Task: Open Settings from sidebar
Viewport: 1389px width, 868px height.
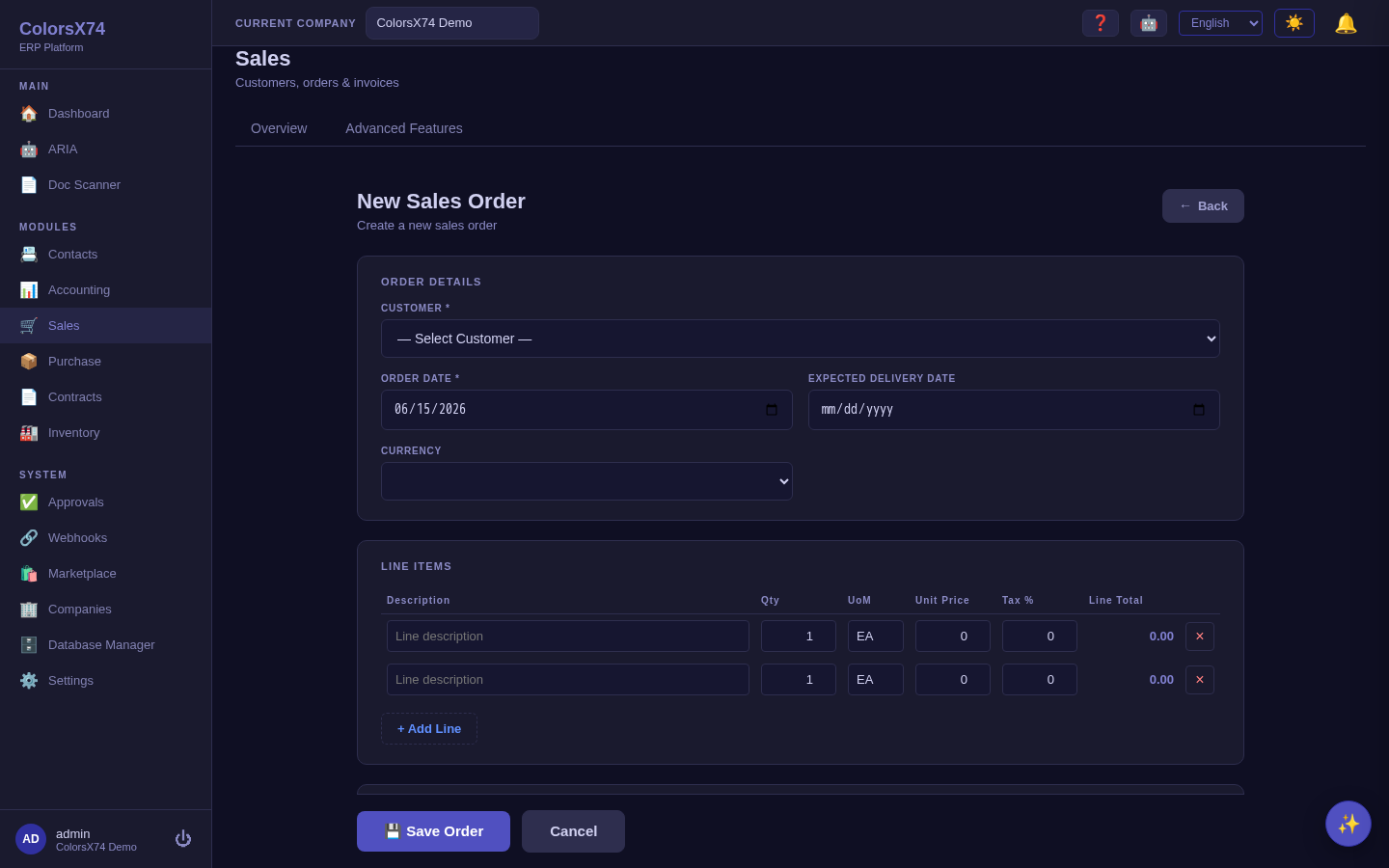Action: pos(105,681)
